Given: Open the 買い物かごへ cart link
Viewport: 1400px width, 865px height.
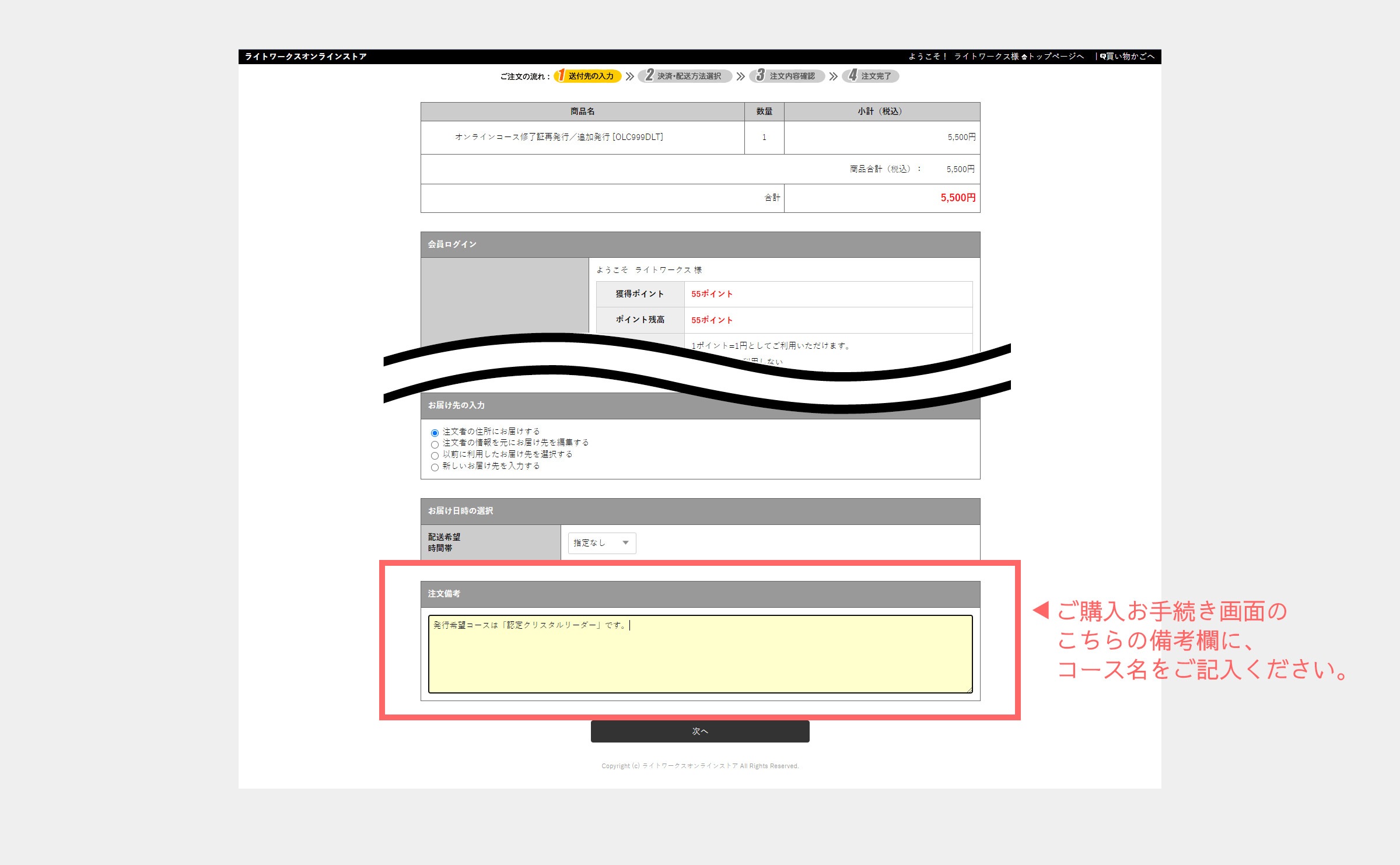Looking at the screenshot, I should pos(1130,57).
